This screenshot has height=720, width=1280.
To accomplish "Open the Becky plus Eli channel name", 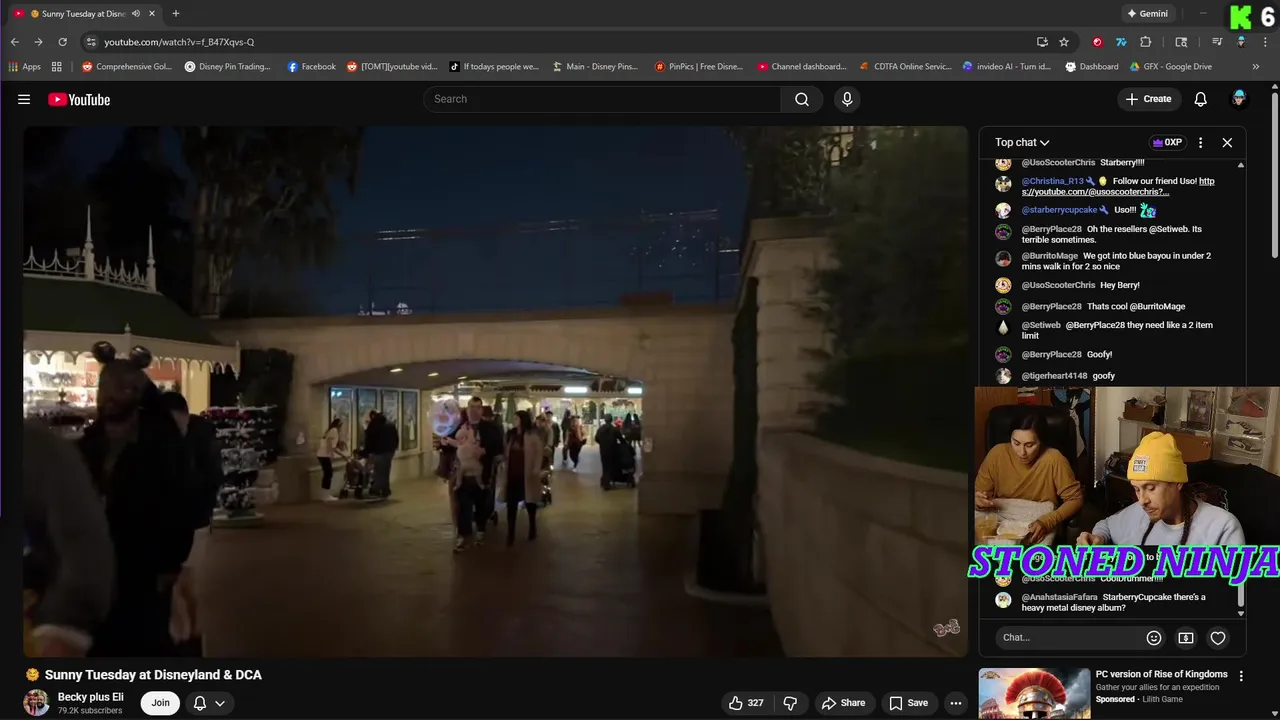I will (91, 697).
